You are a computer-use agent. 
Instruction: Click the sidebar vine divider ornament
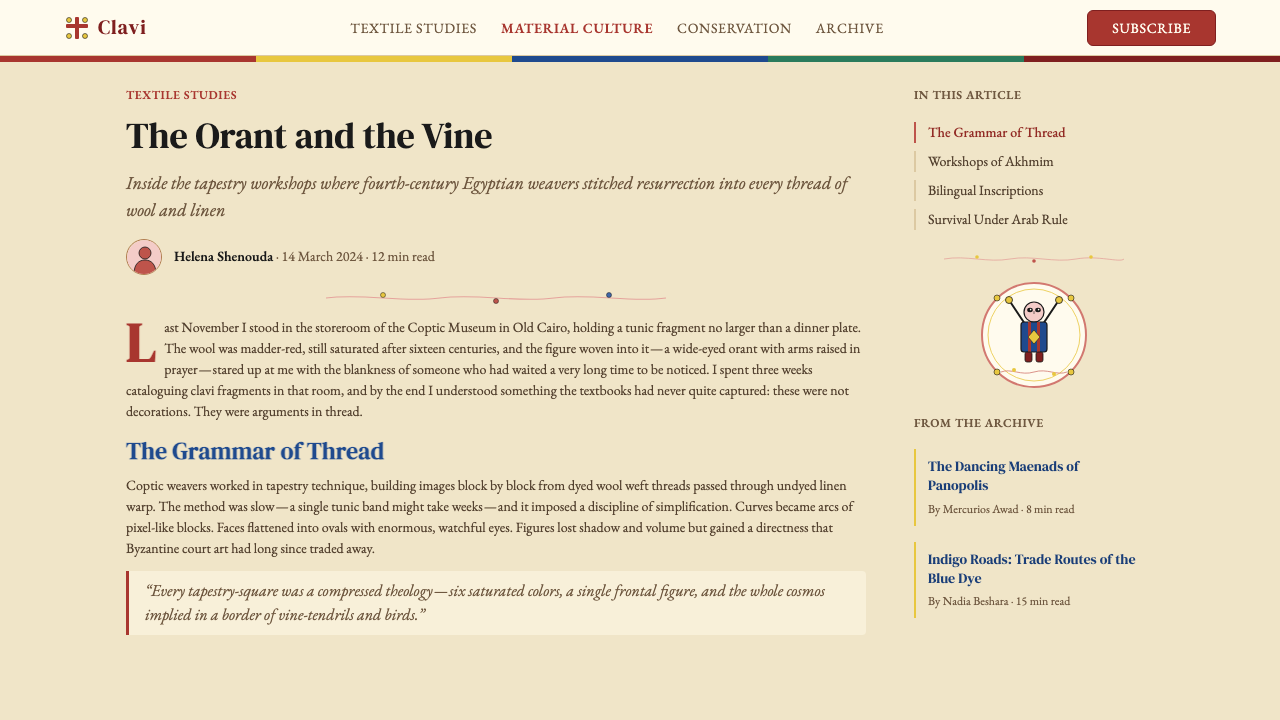pos(1034,259)
